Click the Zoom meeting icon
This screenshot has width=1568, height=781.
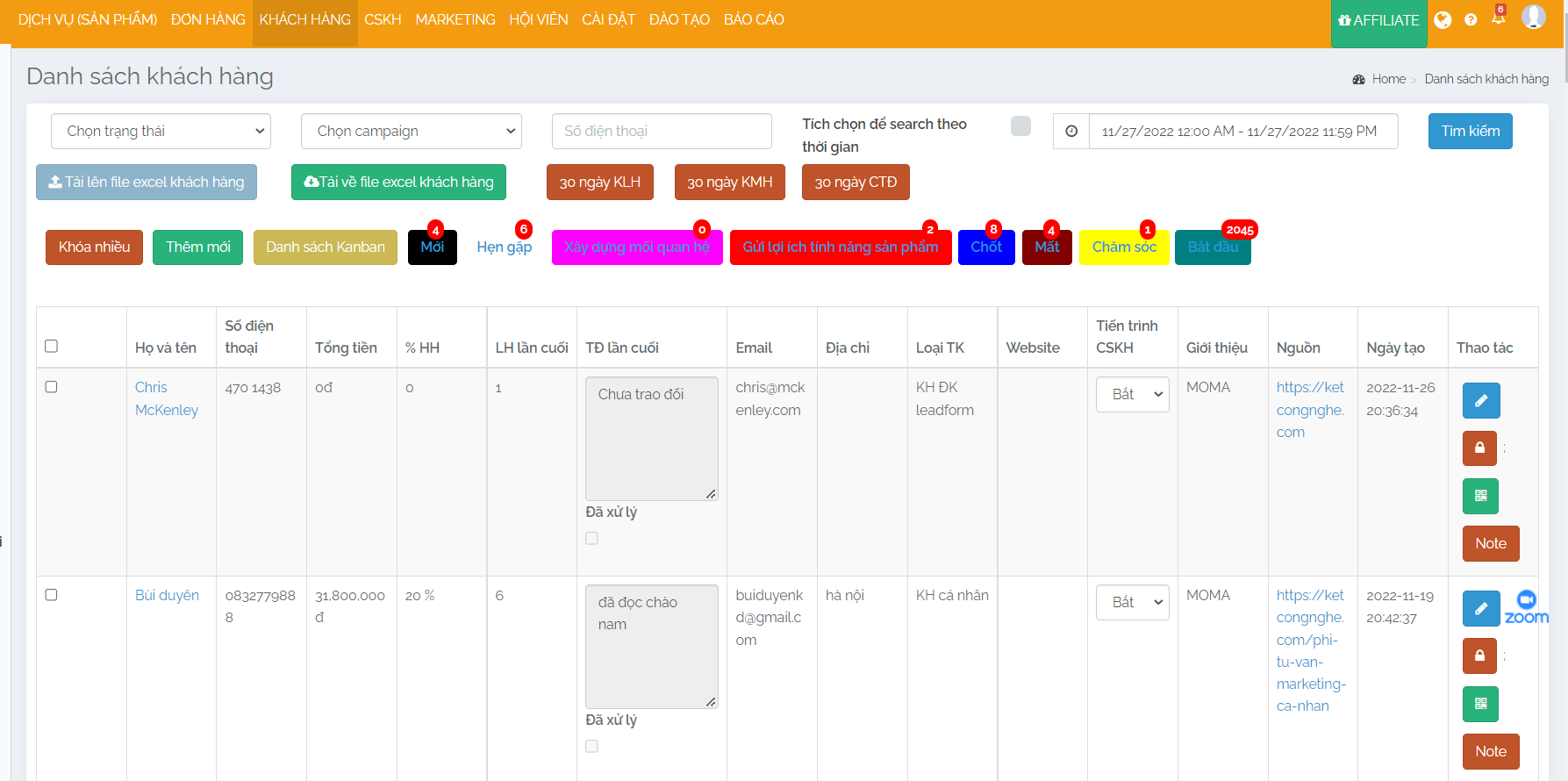tap(1527, 606)
